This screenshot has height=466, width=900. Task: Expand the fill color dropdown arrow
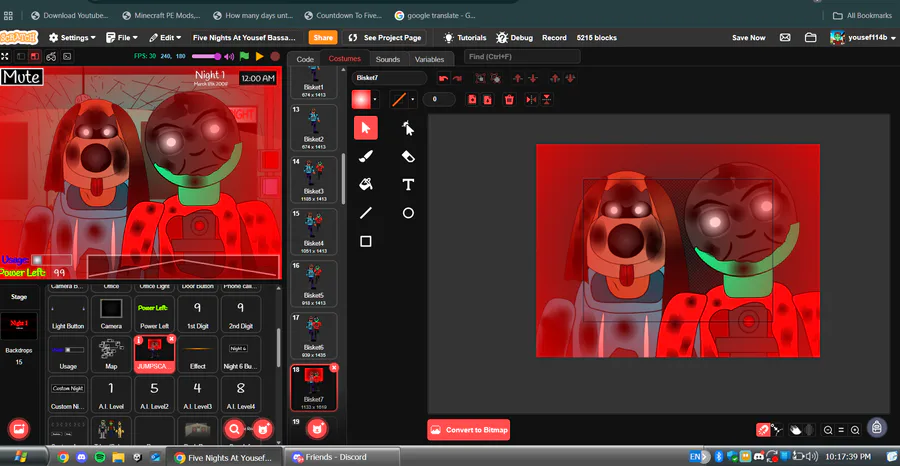pos(375,99)
